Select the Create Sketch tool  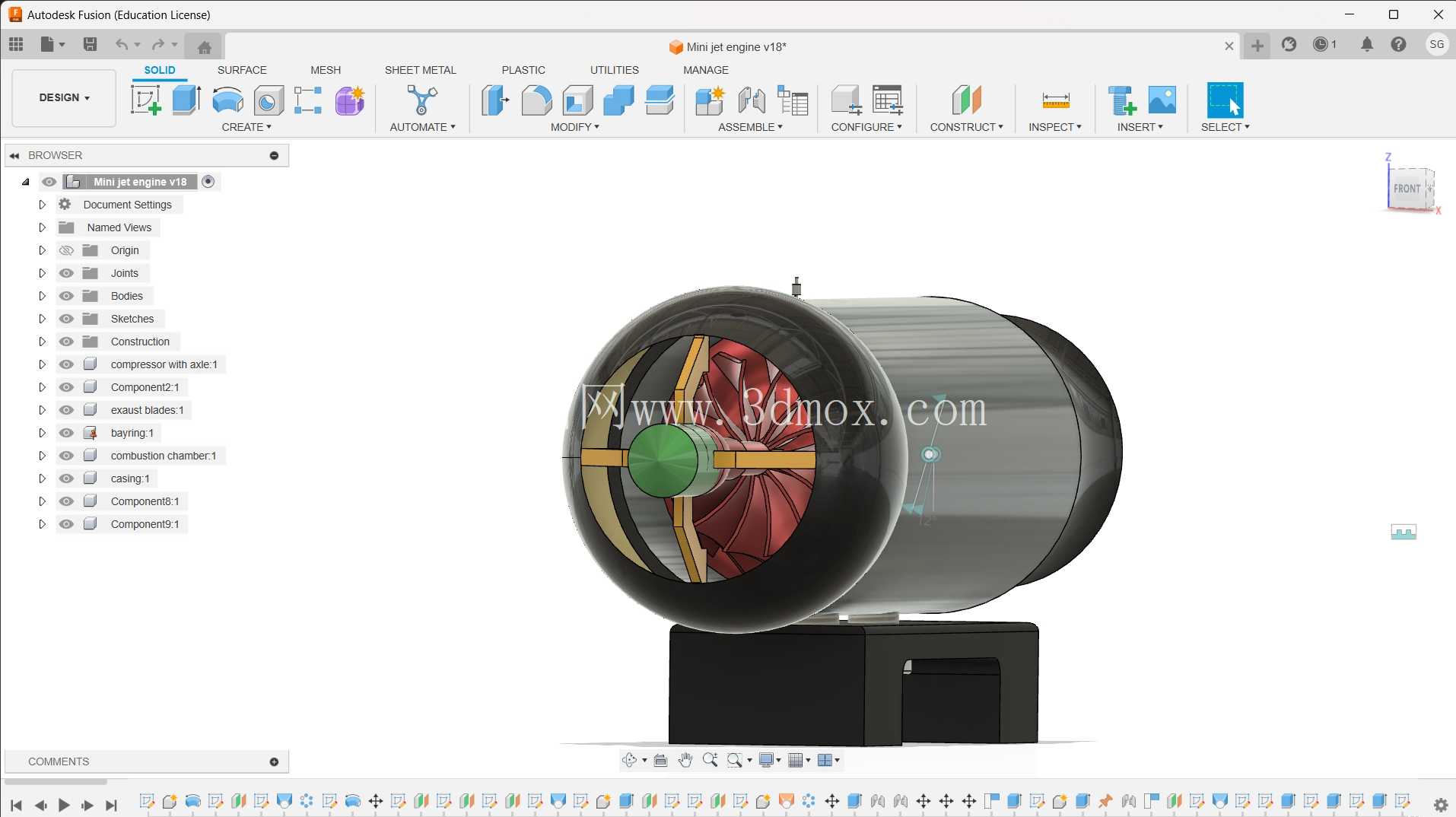click(x=146, y=100)
